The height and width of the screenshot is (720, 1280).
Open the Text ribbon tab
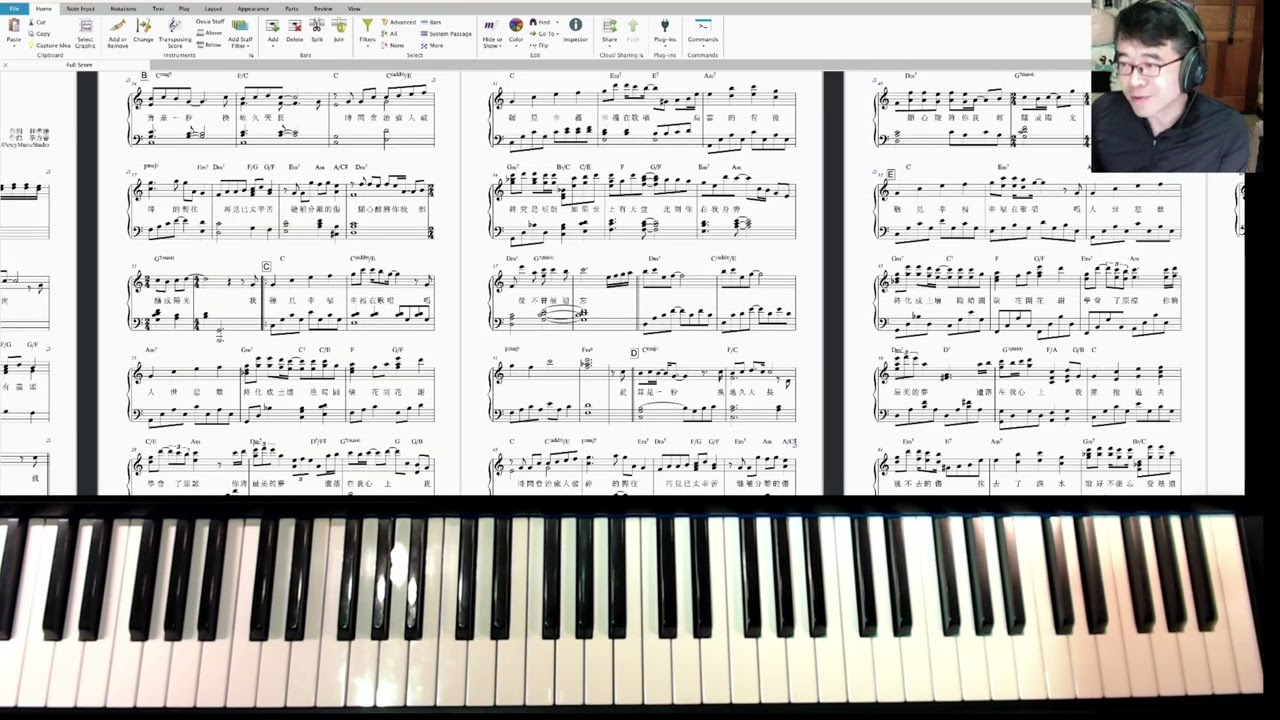[x=158, y=9]
